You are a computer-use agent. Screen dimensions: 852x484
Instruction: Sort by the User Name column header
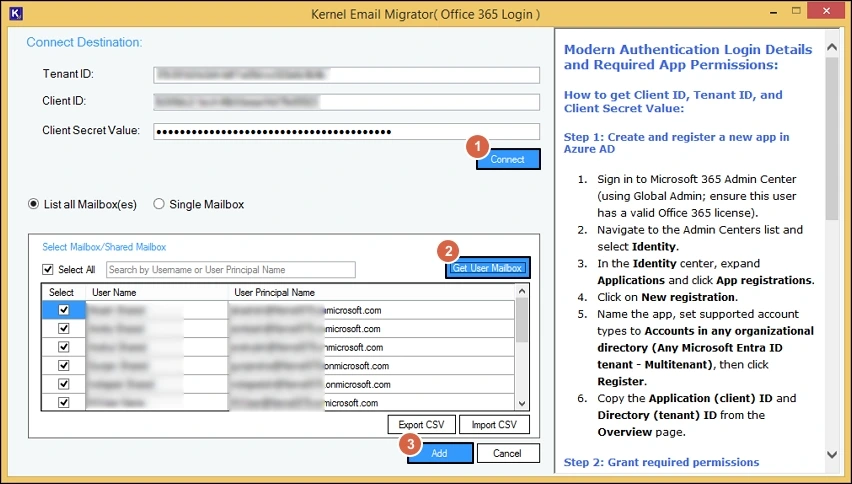(x=156, y=292)
